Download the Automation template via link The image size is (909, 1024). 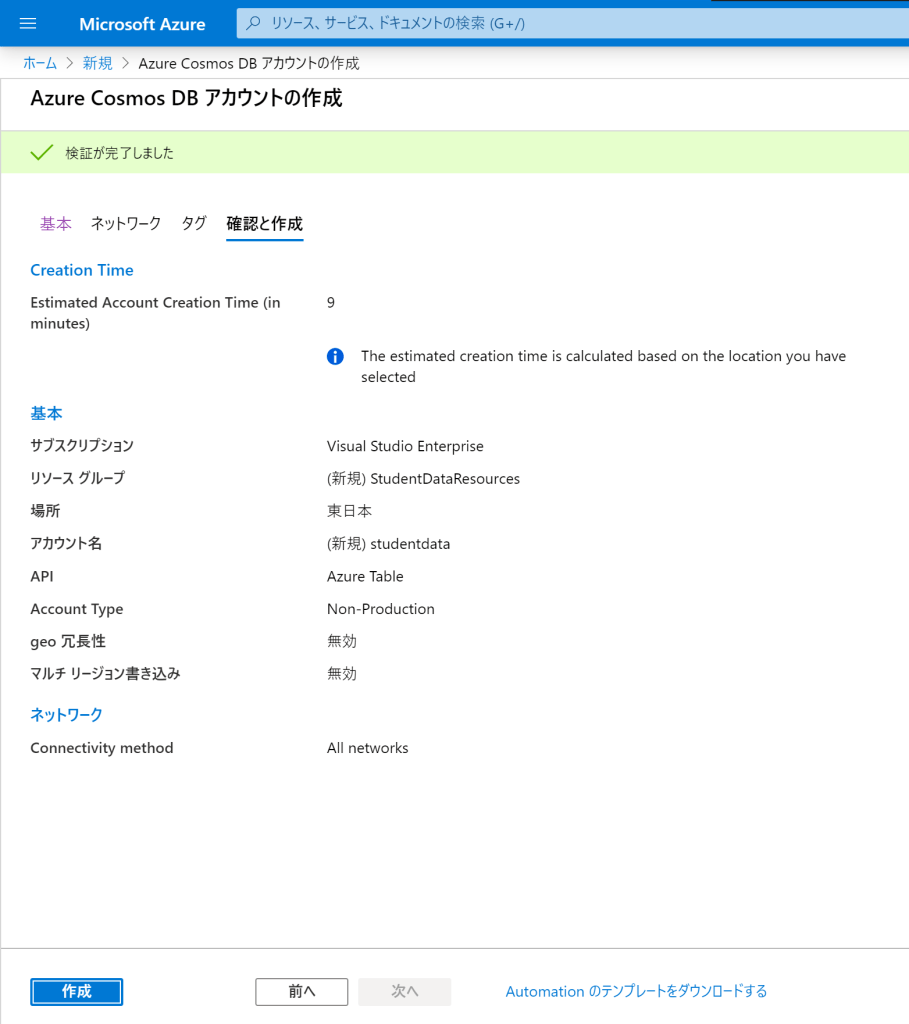pos(636,991)
